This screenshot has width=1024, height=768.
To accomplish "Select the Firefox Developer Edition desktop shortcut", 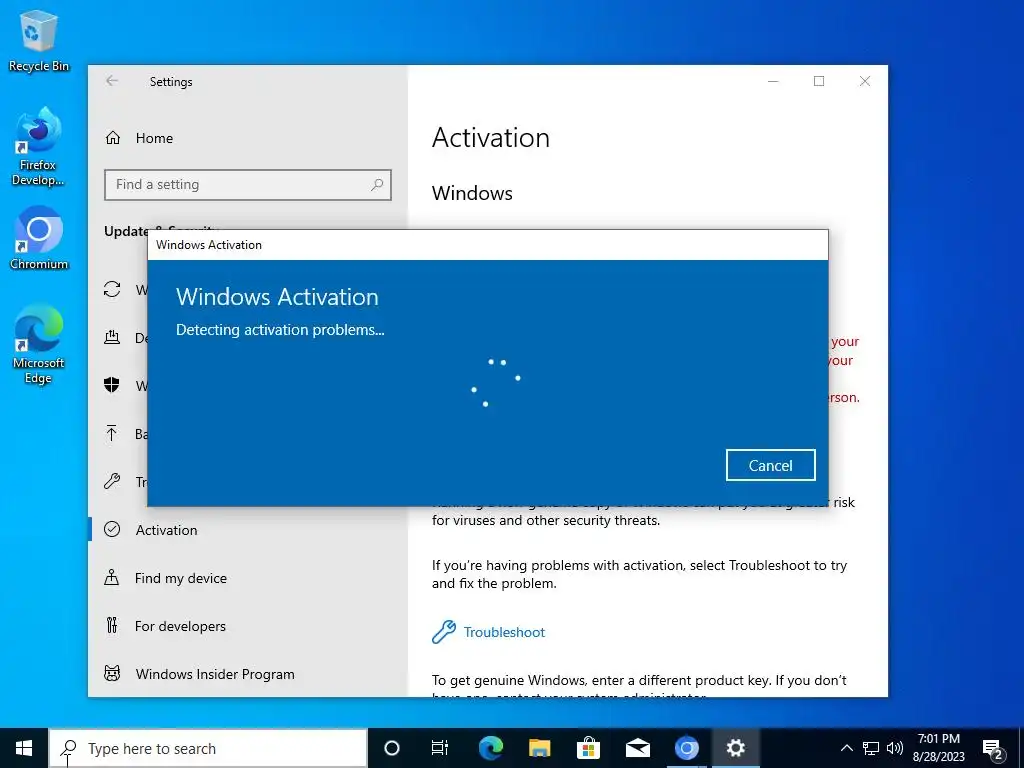I will coord(38,147).
